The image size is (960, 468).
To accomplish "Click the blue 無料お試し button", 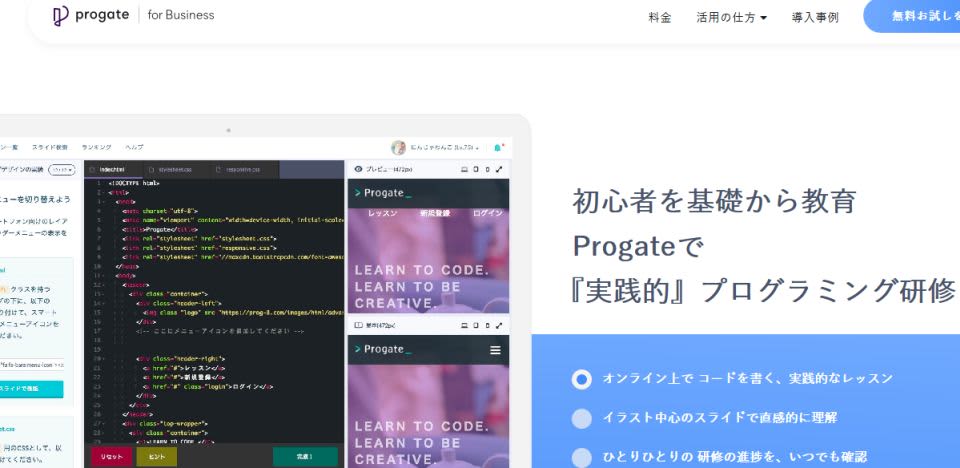I will (x=912, y=17).
